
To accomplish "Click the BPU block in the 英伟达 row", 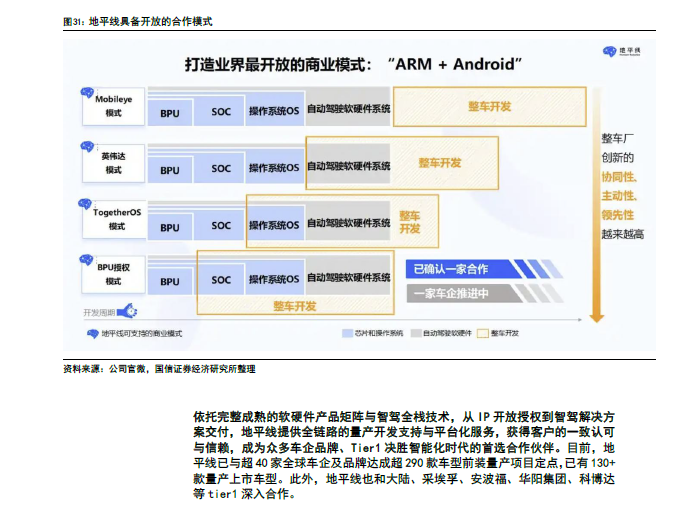I will coord(170,170).
